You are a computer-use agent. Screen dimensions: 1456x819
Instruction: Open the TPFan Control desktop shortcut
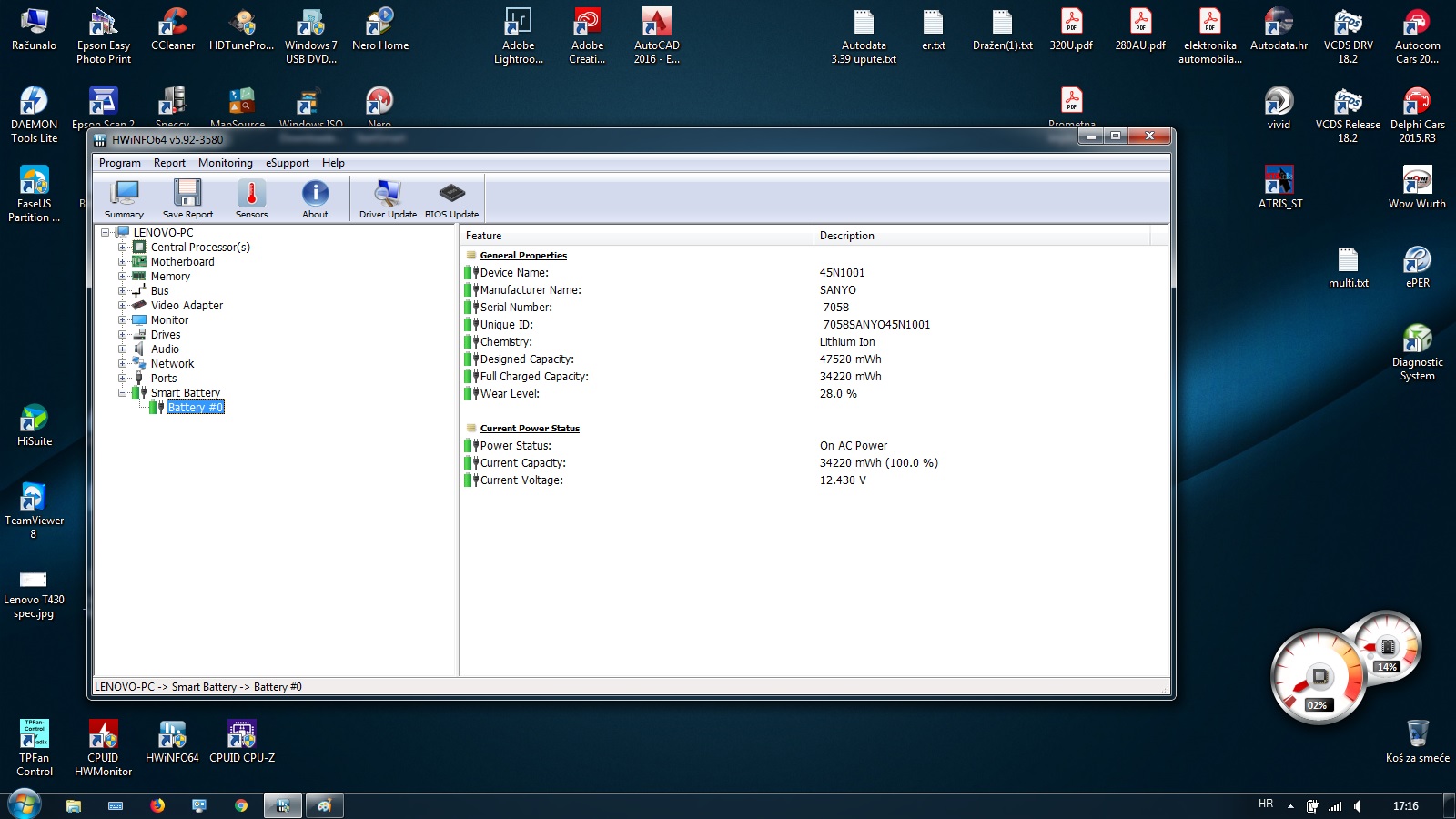(35, 748)
